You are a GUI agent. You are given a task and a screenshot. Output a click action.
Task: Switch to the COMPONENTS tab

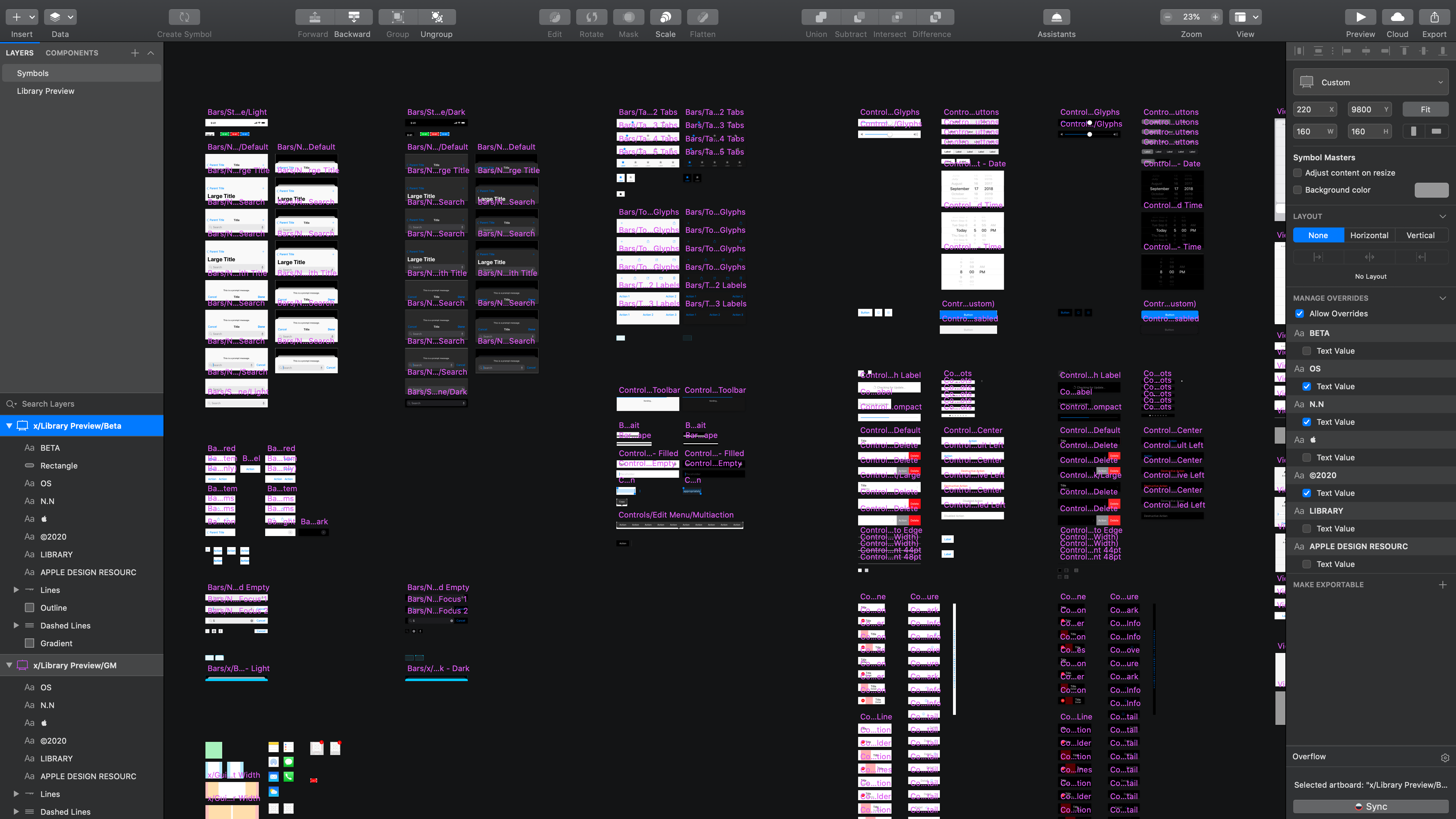coord(72,53)
